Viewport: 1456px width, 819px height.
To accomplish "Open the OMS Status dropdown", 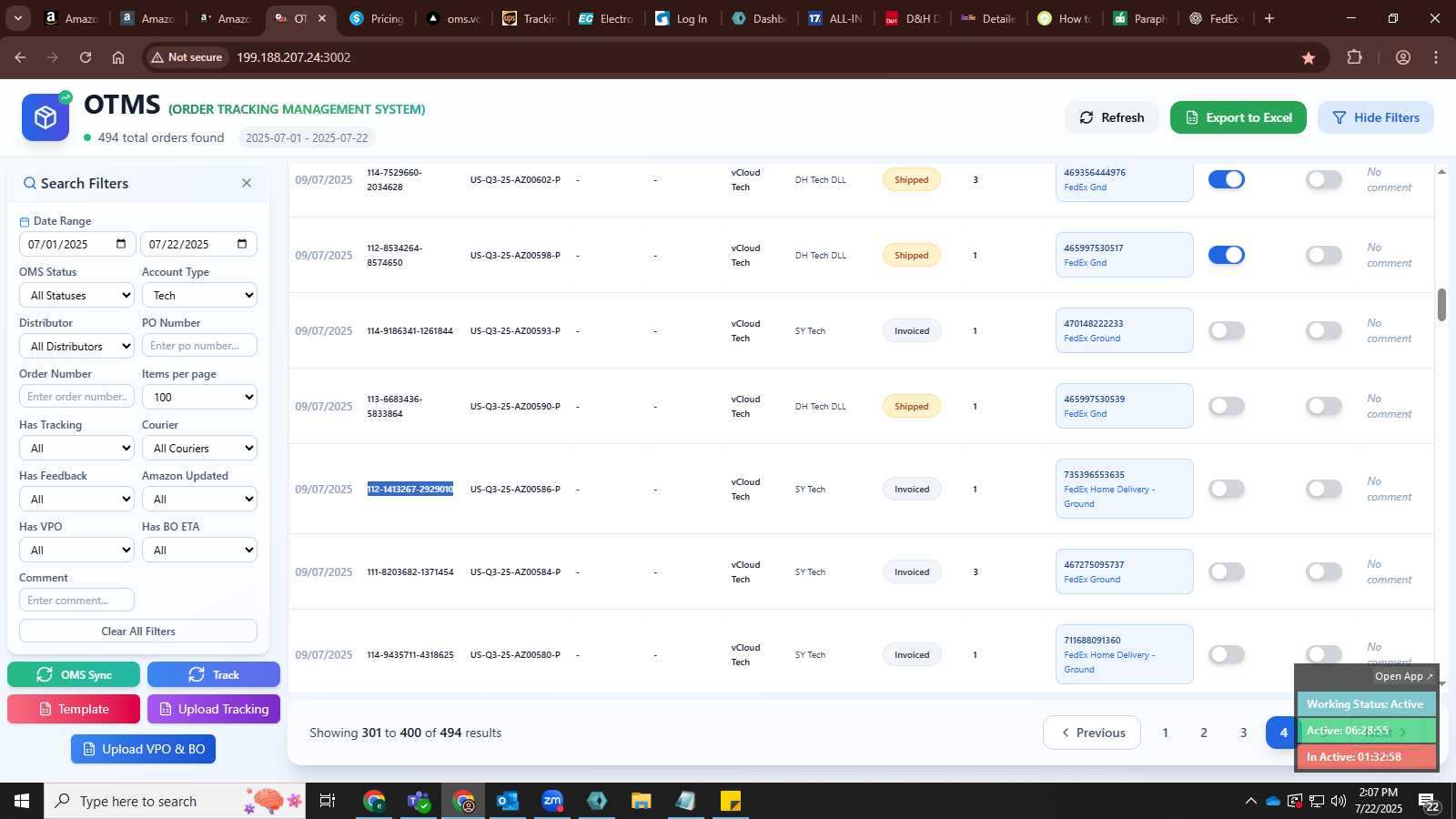I will pyautogui.click(x=76, y=295).
